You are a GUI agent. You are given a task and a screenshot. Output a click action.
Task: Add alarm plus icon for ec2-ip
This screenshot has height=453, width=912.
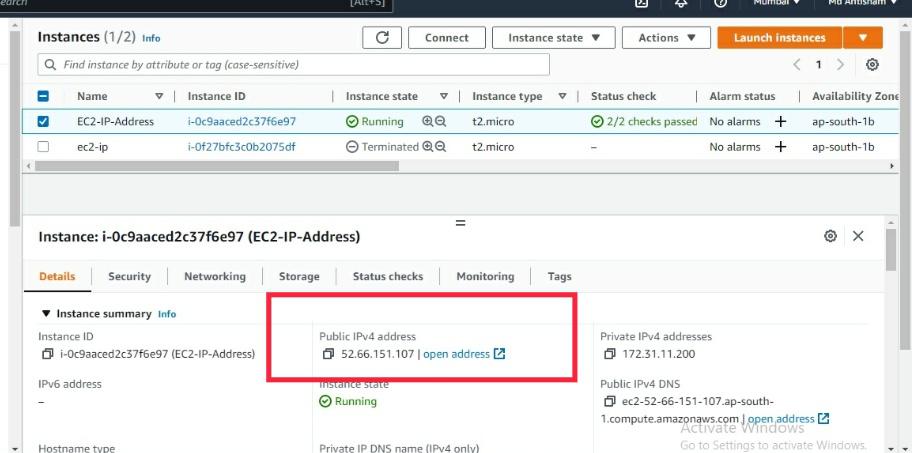pyautogui.click(x=781, y=147)
